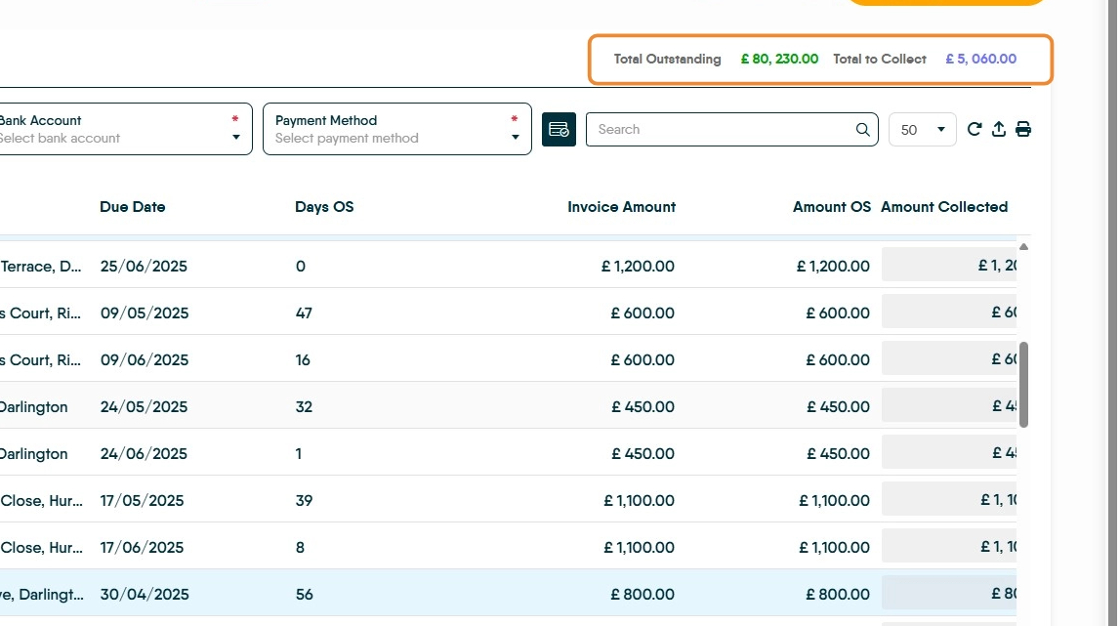Click the Total to Collect amount

(980, 60)
